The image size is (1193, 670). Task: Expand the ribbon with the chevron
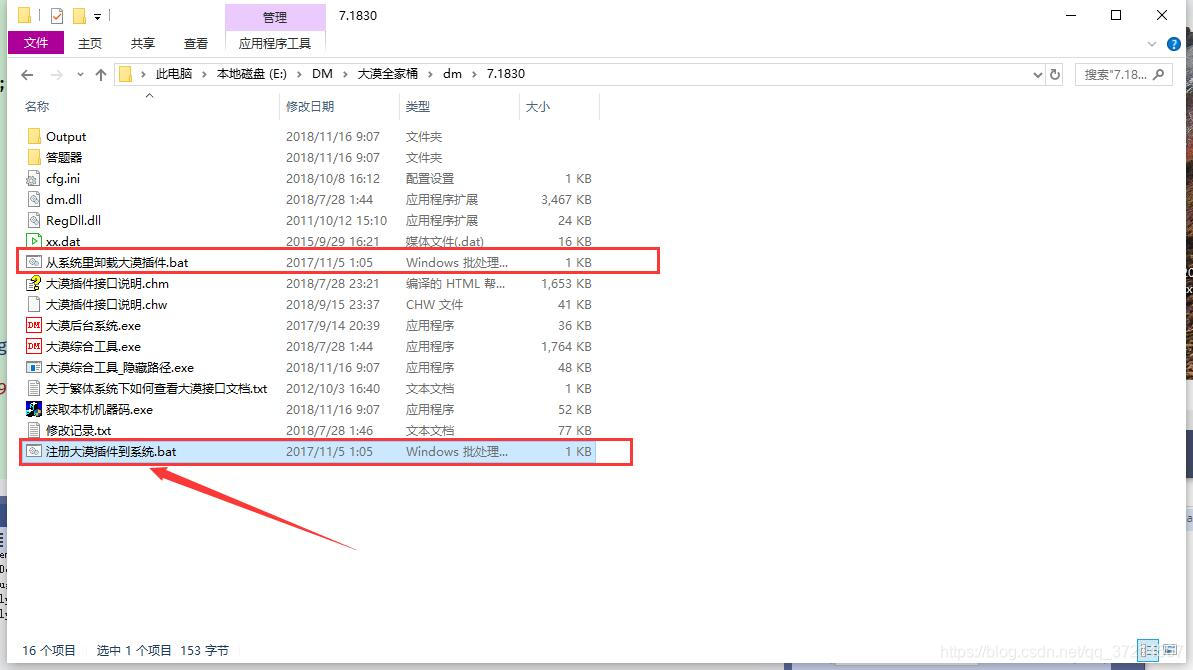1151,44
